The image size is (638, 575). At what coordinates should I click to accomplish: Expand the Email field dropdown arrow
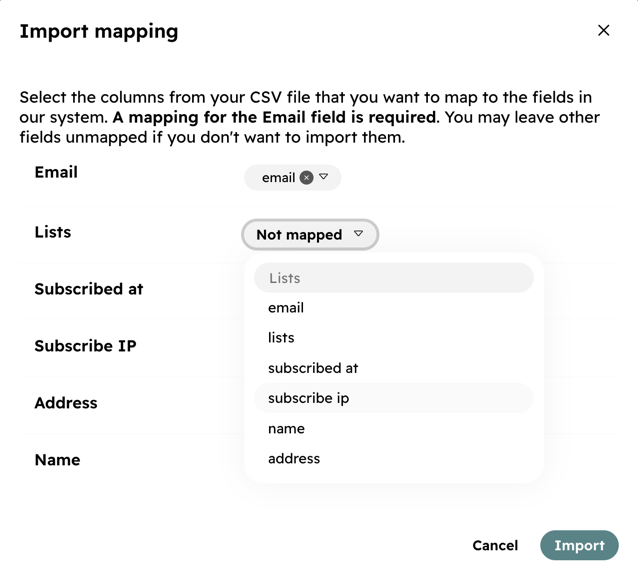(x=324, y=177)
